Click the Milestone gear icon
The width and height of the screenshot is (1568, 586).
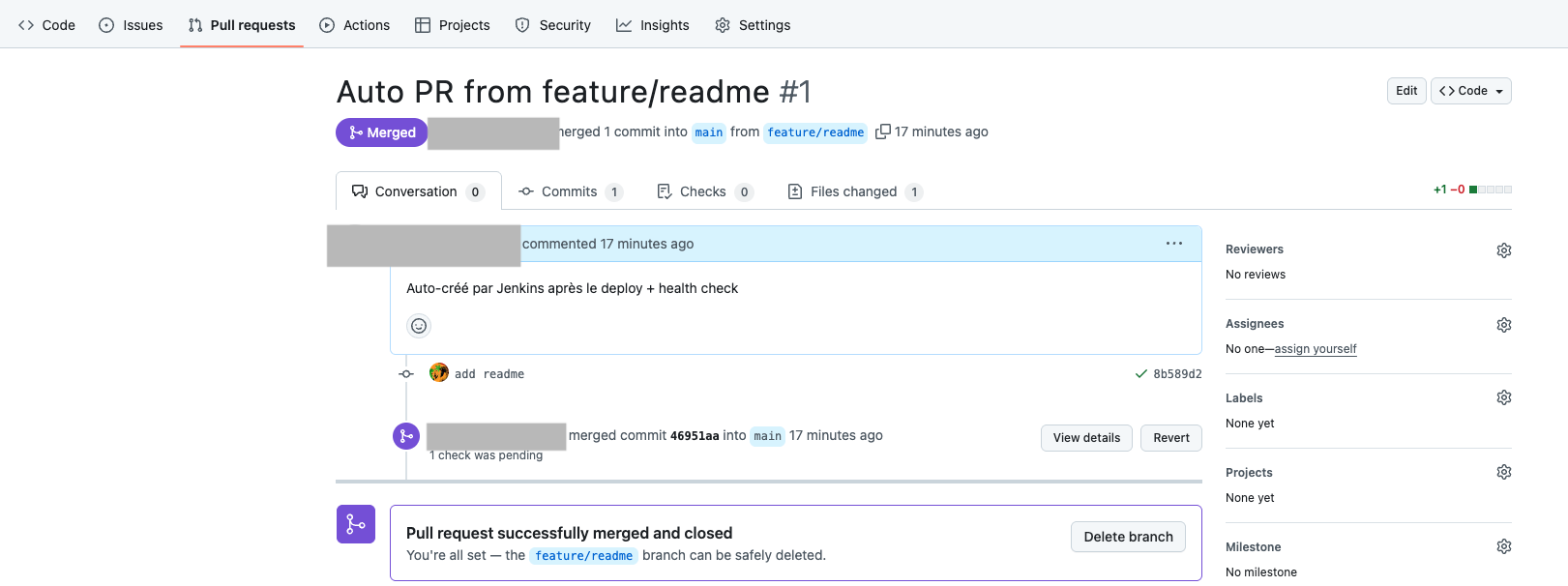[x=1503, y=546]
